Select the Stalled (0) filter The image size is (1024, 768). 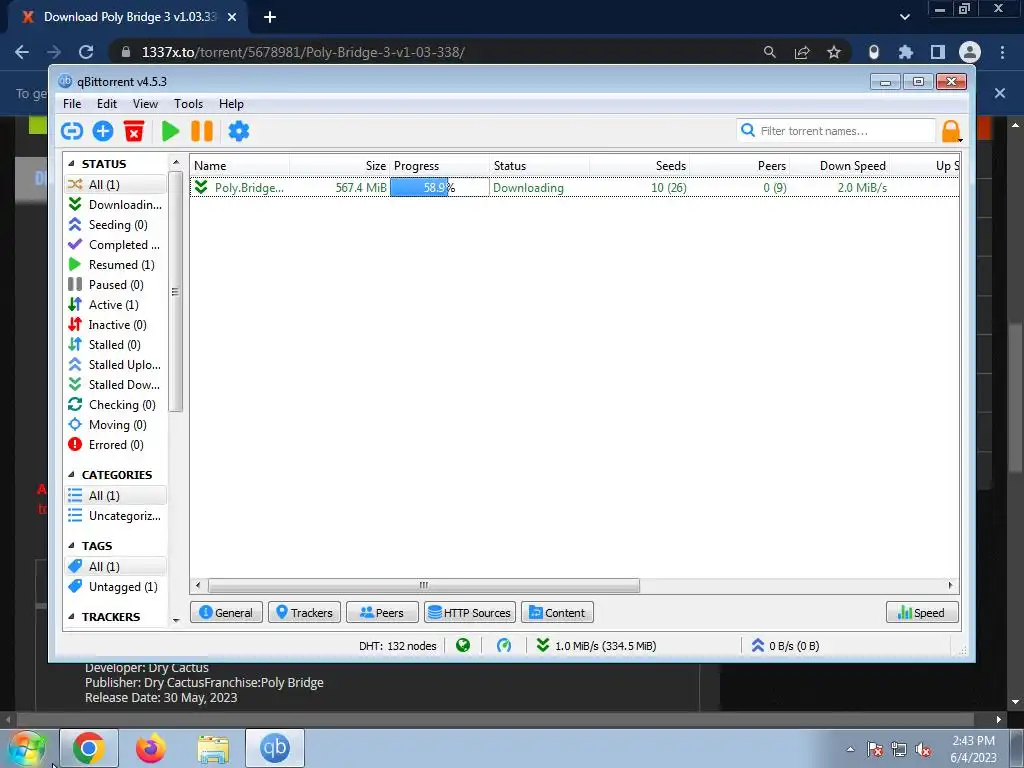[x=115, y=345]
